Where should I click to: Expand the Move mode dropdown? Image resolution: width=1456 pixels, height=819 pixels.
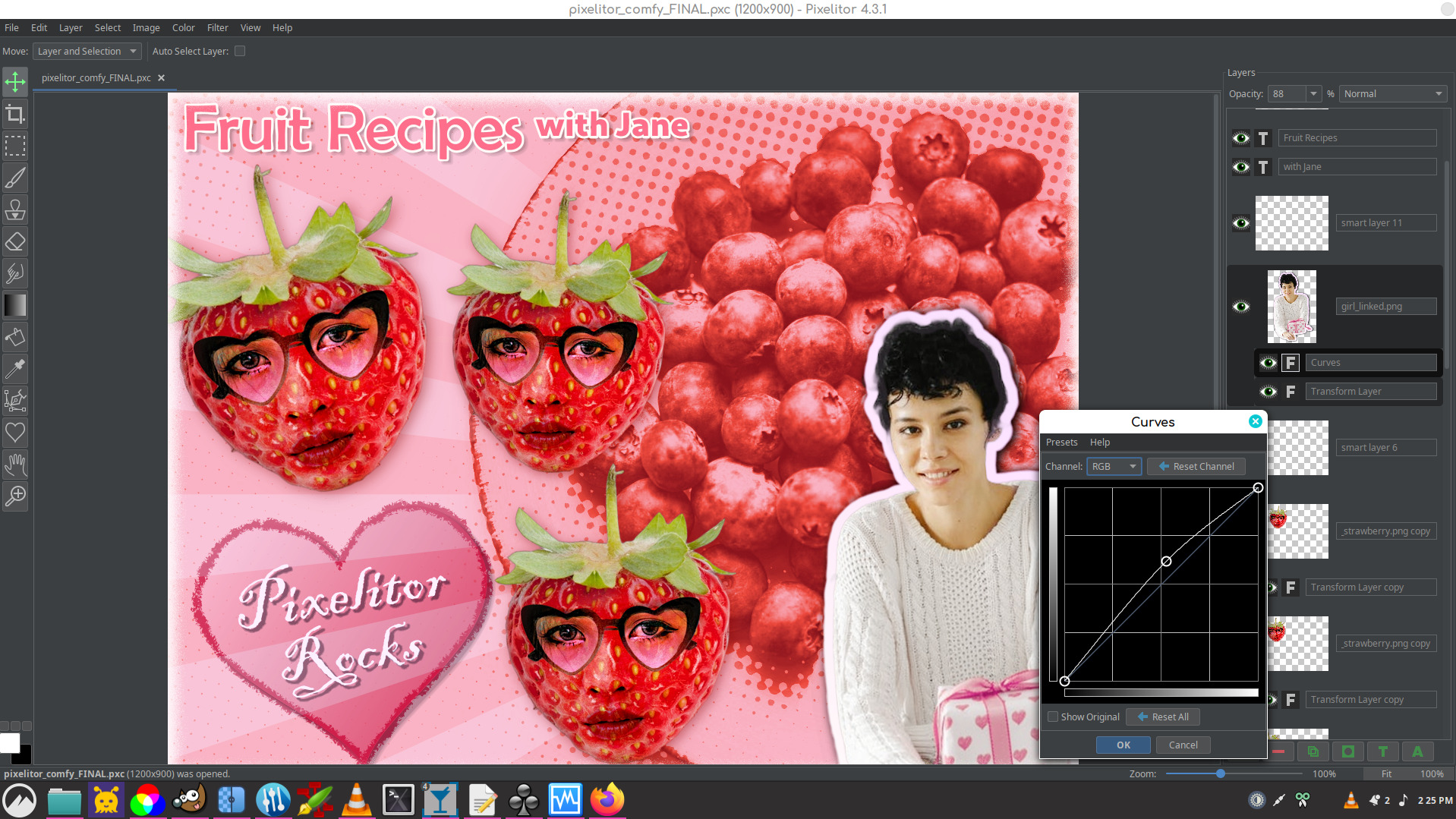87,52
